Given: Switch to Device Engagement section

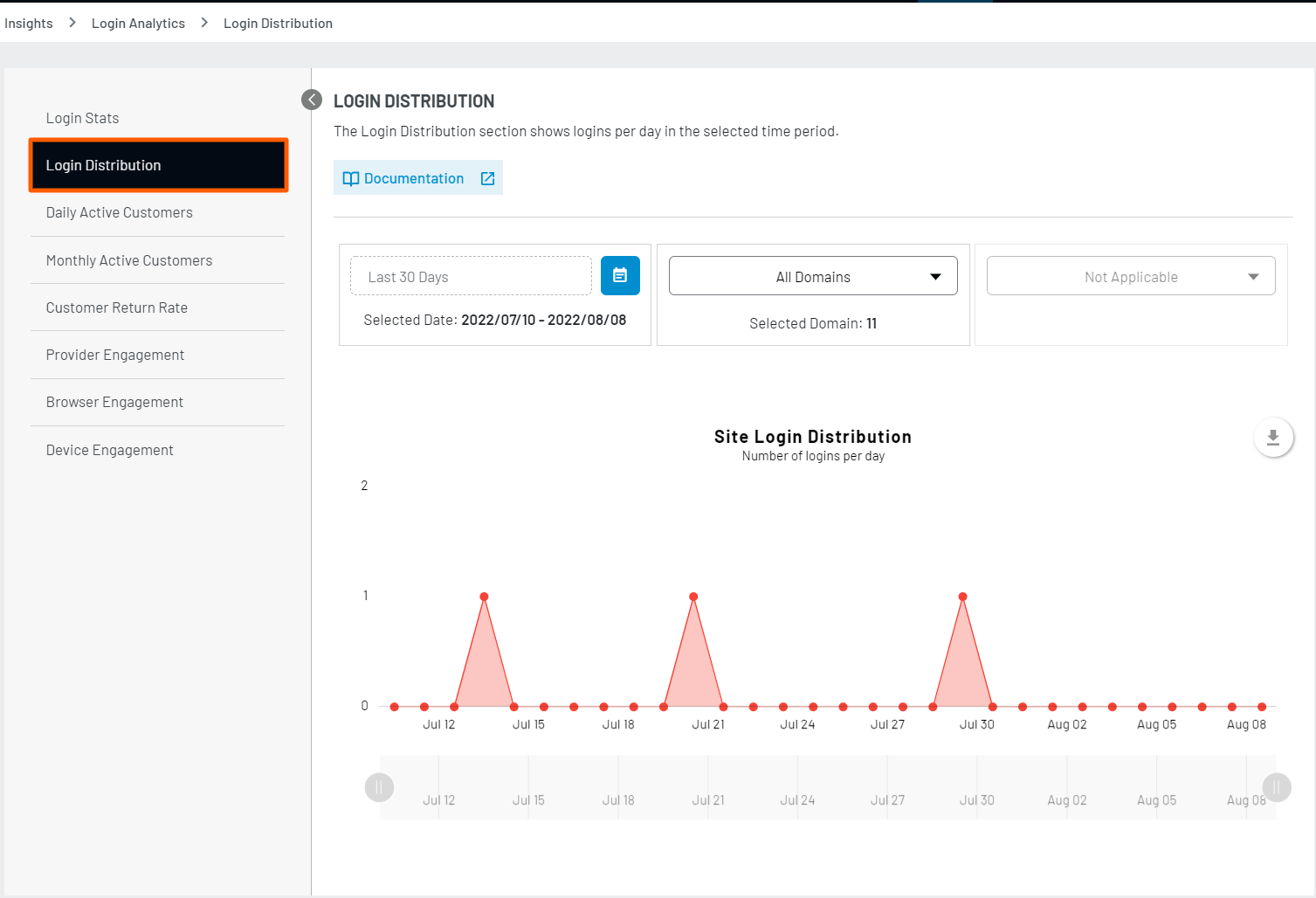Looking at the screenshot, I should [x=109, y=449].
